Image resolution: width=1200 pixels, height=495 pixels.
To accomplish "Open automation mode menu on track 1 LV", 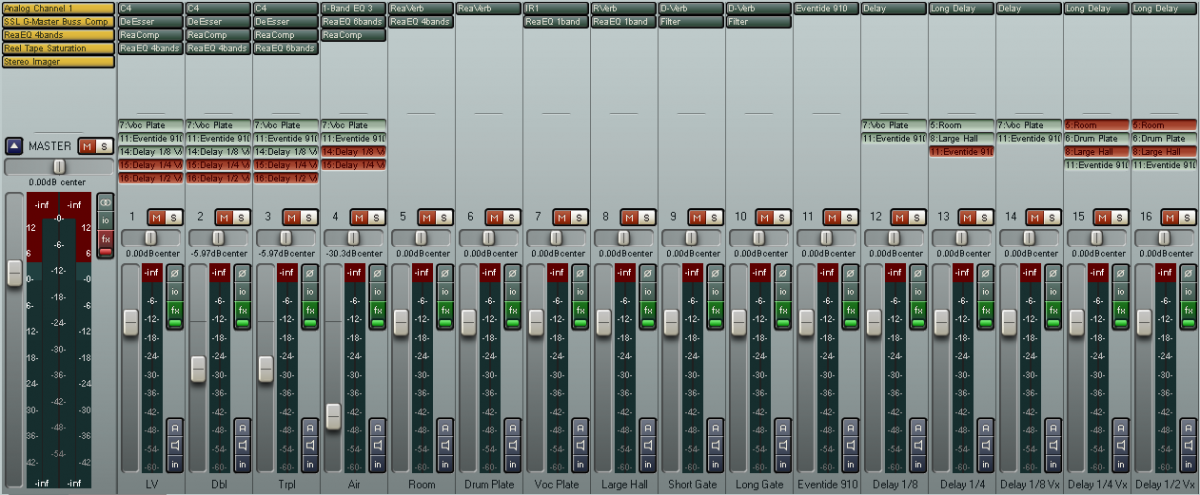I will click(173, 427).
